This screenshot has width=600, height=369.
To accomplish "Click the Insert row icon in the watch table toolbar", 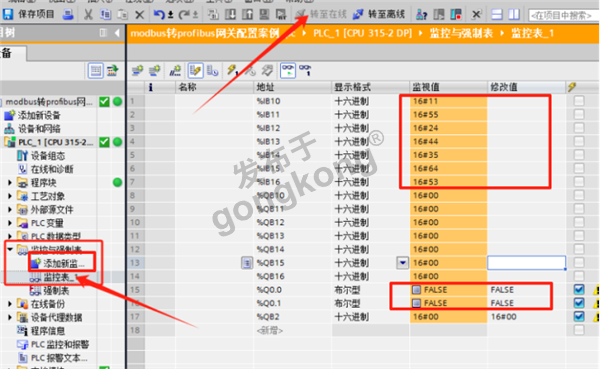I will (137, 70).
